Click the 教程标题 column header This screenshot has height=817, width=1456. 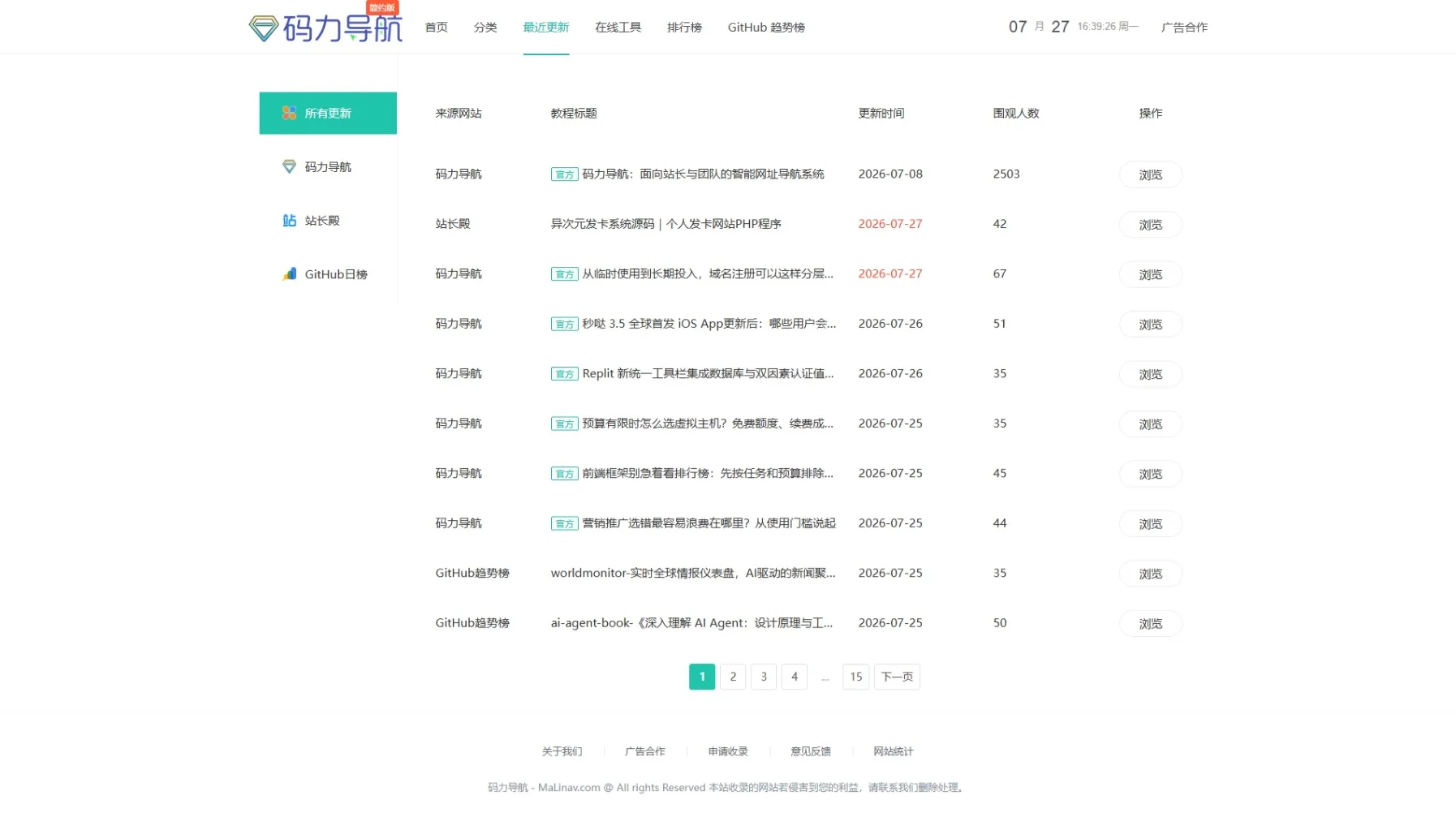click(574, 113)
